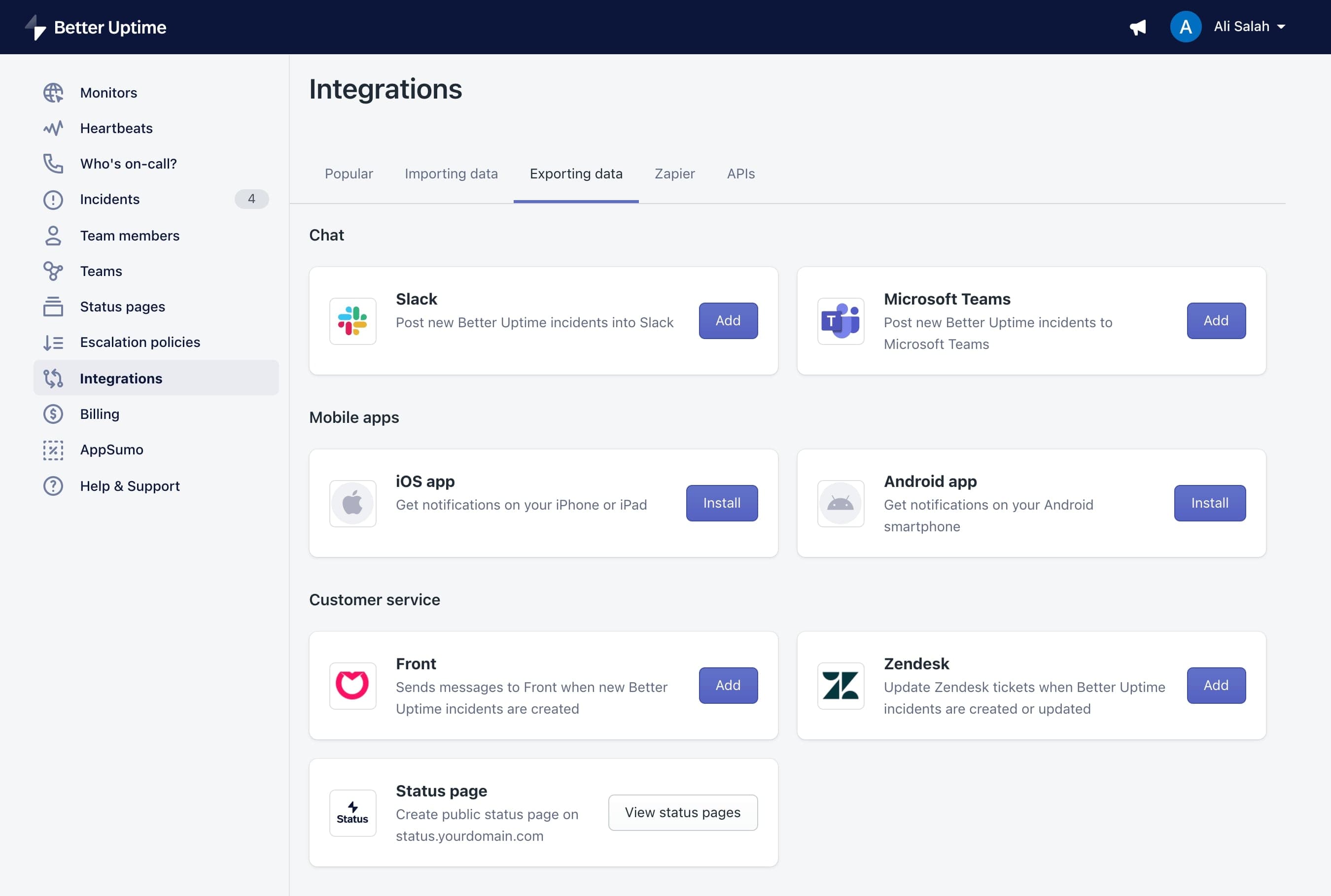Install the iOS app
Screen dimensions: 1331x896
[721, 503]
